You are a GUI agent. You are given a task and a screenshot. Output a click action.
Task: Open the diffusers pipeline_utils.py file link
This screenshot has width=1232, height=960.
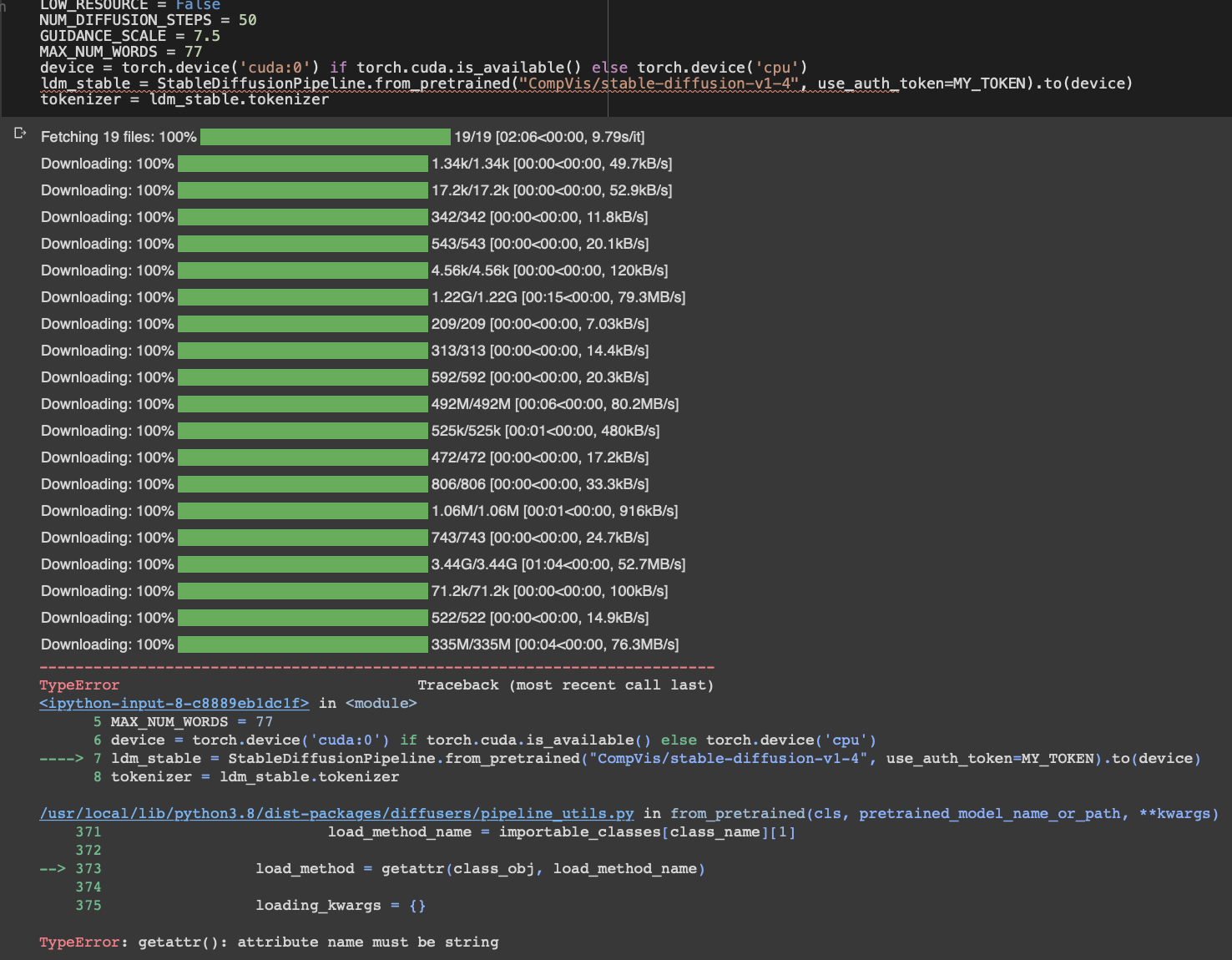tap(336, 813)
